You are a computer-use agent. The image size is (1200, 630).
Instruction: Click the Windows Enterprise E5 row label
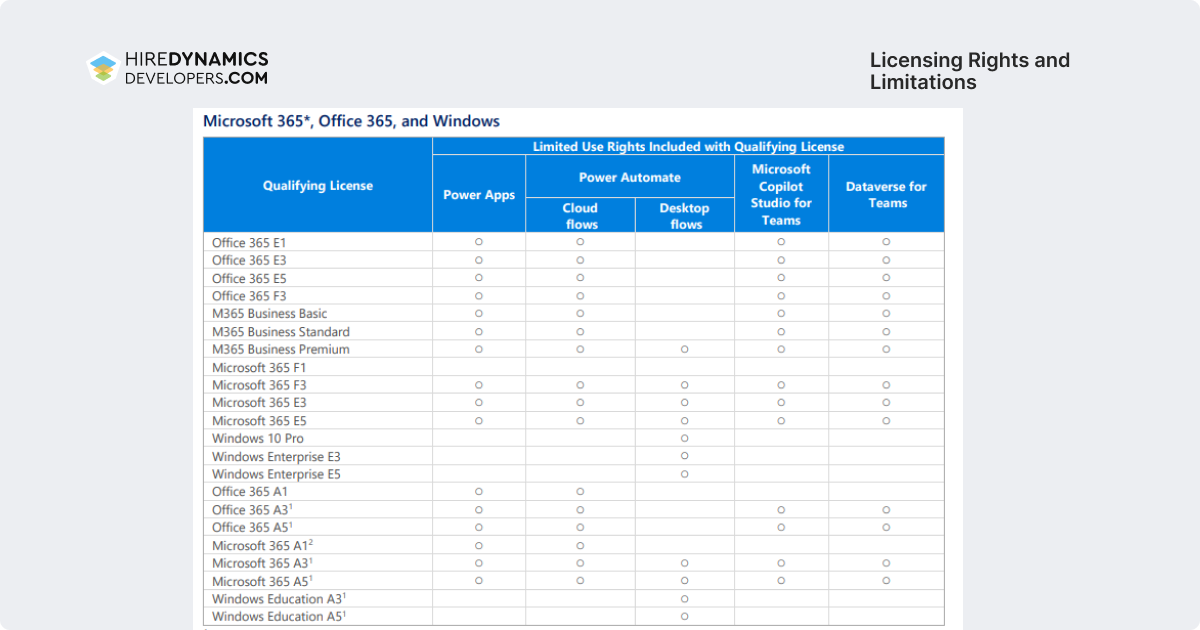pos(276,475)
